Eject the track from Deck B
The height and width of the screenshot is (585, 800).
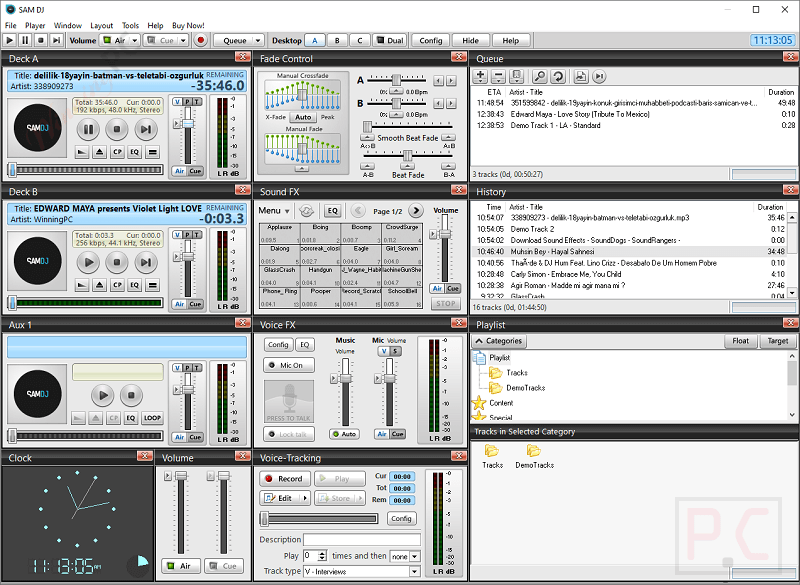pyautogui.click(x=99, y=285)
